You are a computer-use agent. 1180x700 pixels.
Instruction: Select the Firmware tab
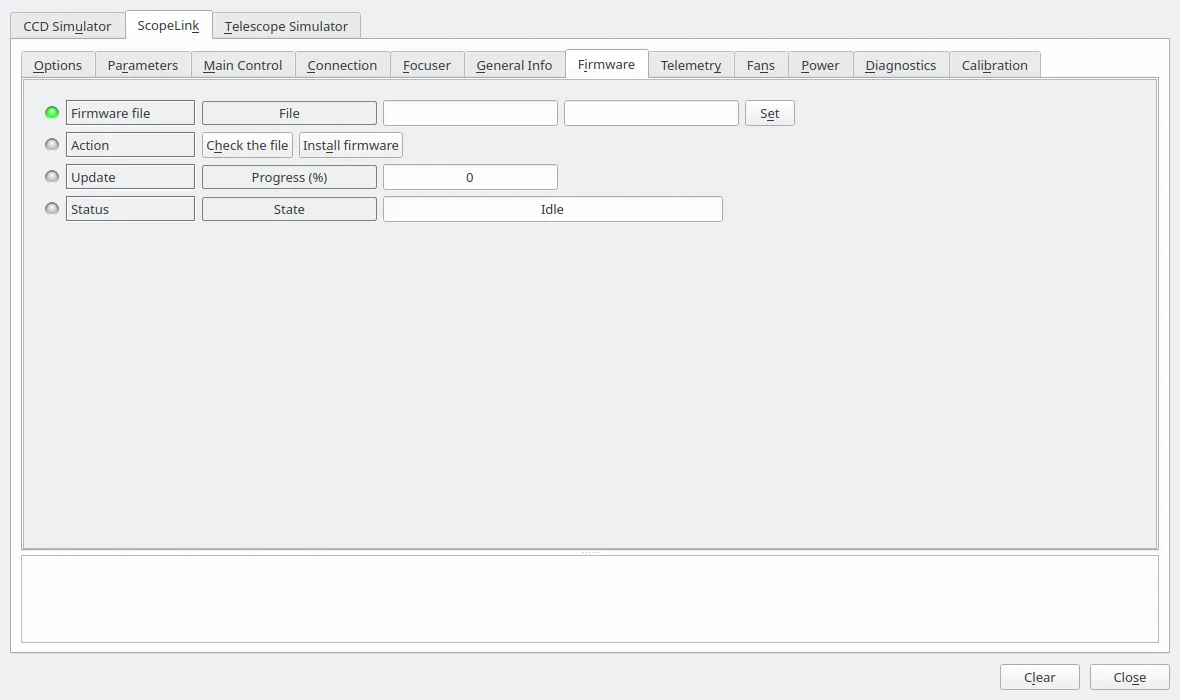(x=607, y=64)
